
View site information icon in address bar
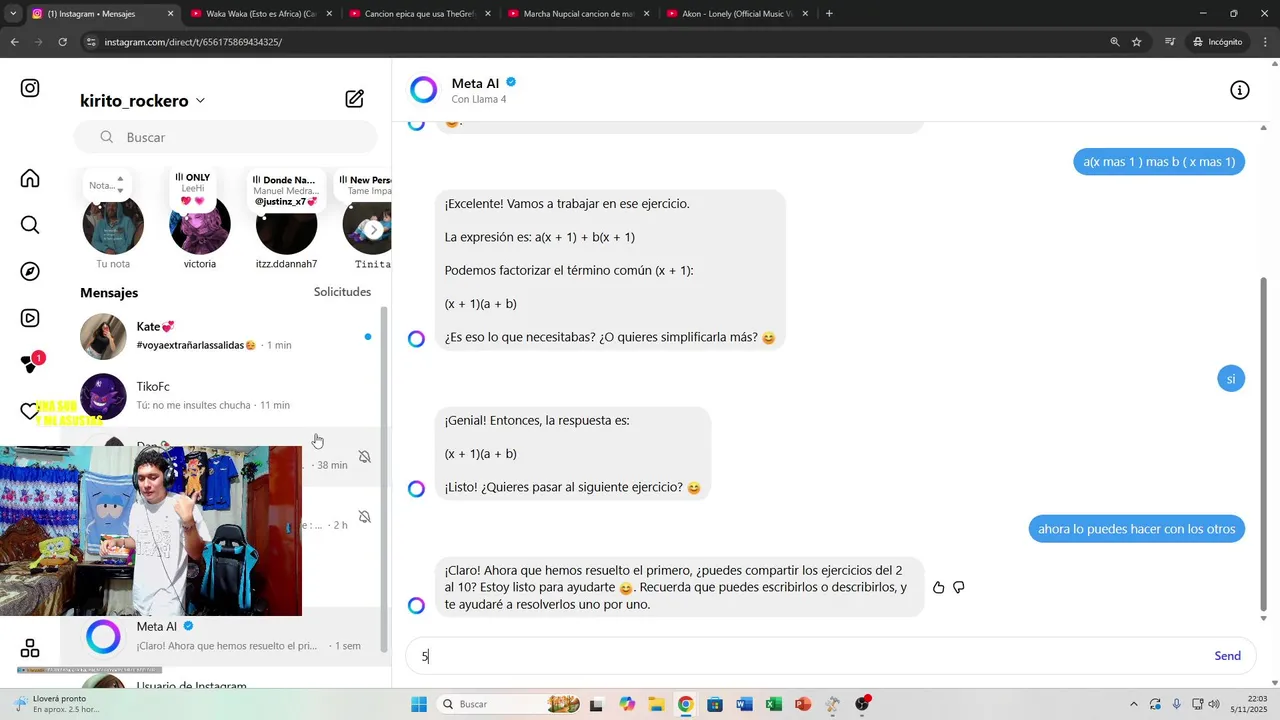91,42
